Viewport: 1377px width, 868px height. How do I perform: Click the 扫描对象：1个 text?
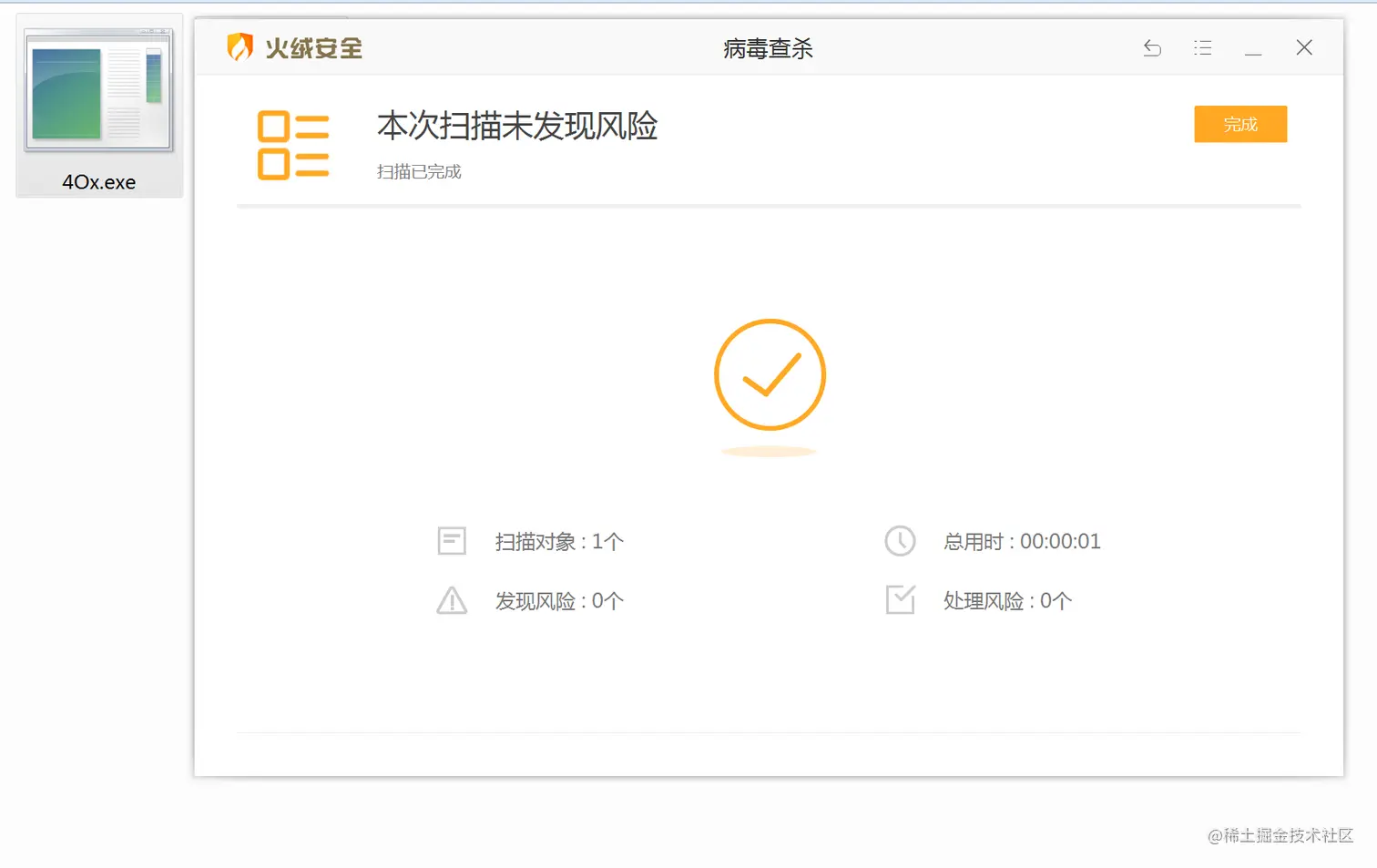pos(559,542)
